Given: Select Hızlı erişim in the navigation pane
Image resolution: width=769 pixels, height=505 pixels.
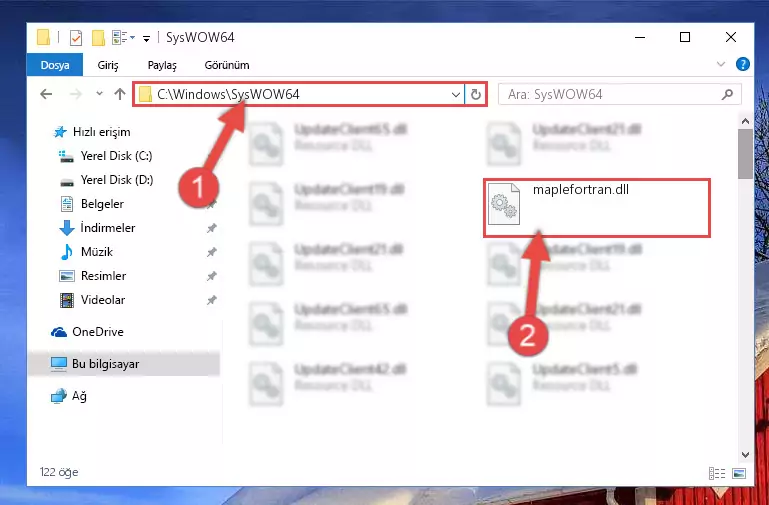Looking at the screenshot, I should [92, 132].
